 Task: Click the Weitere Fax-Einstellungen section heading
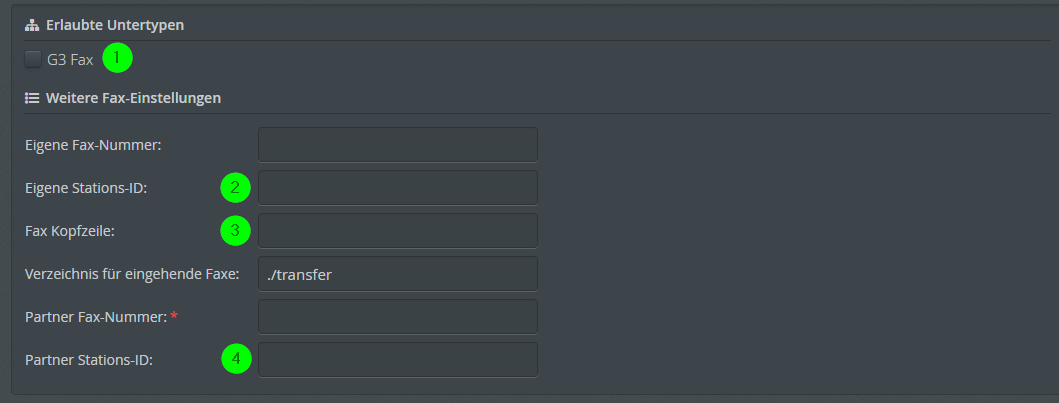click(x=133, y=98)
